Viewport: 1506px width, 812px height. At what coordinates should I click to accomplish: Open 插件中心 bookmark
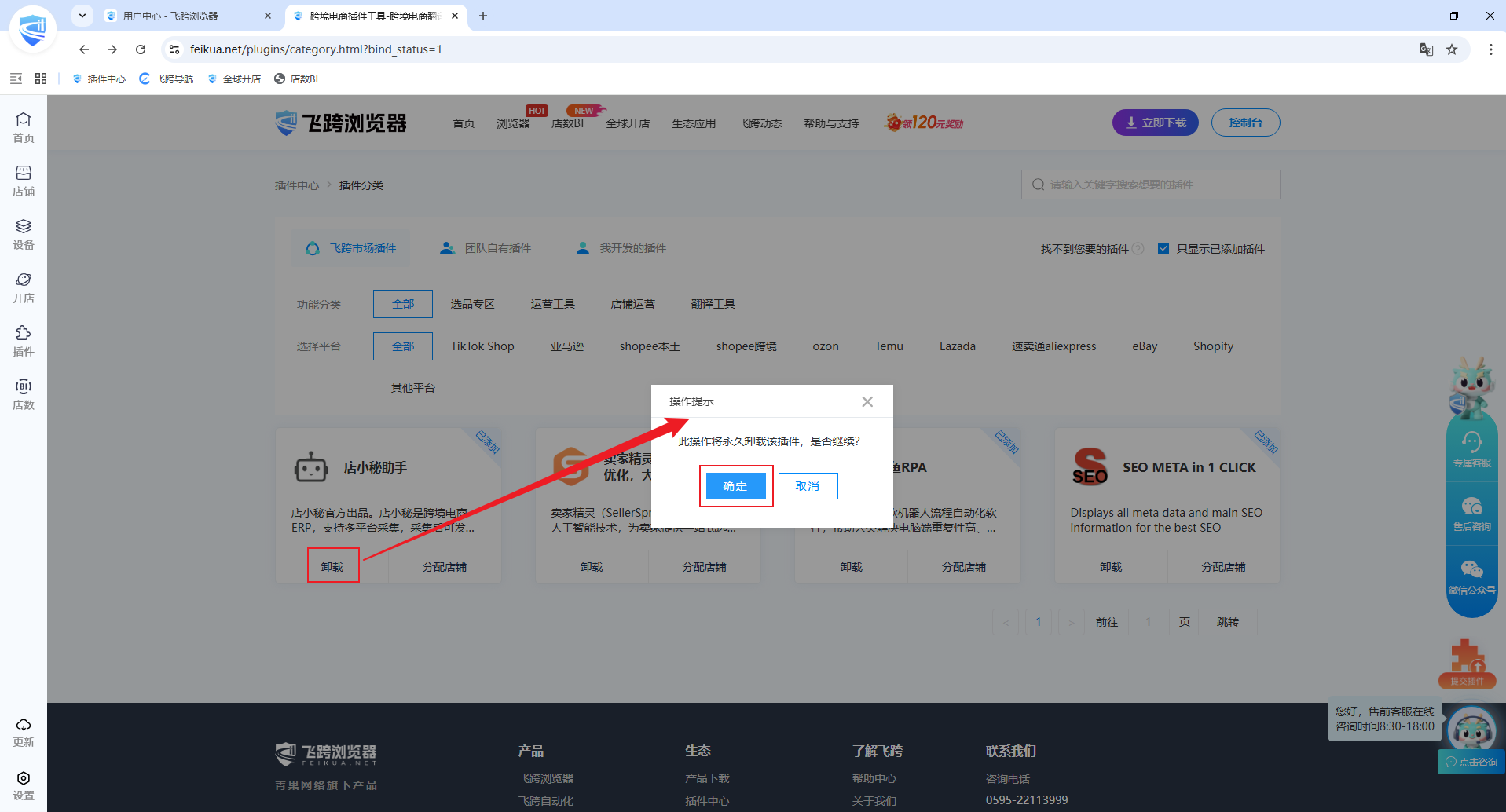click(99, 79)
